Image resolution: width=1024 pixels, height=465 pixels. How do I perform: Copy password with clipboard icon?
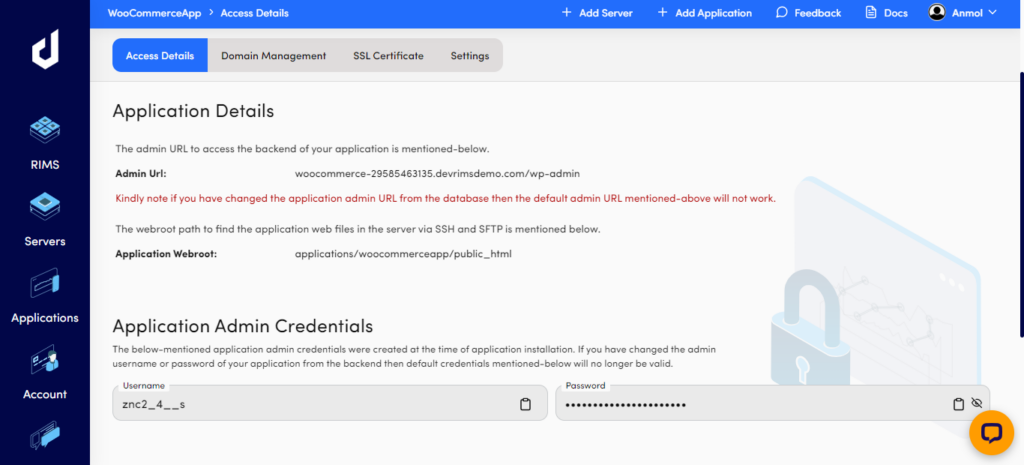point(958,404)
